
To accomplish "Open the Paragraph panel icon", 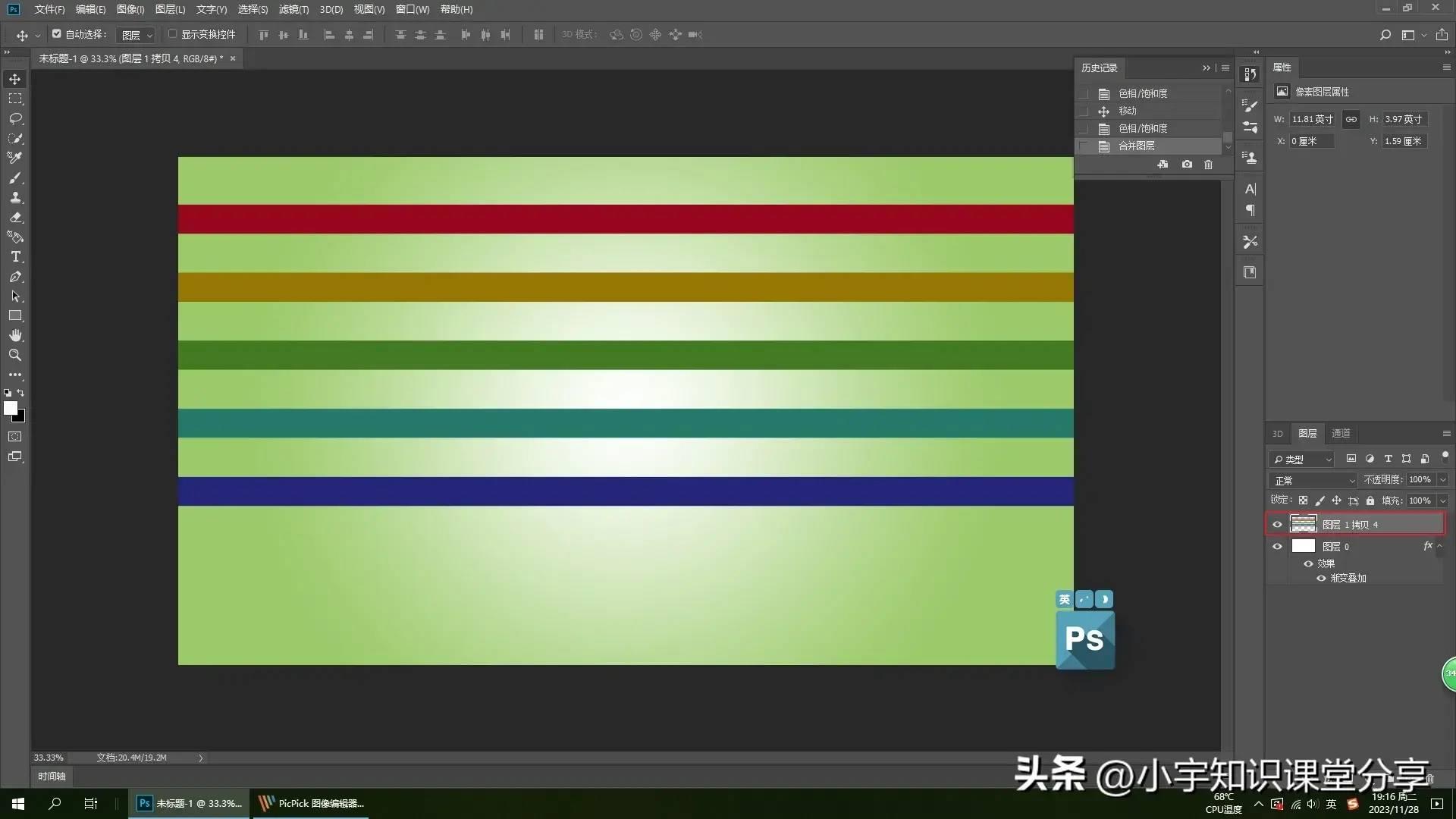I will pos(1250,210).
